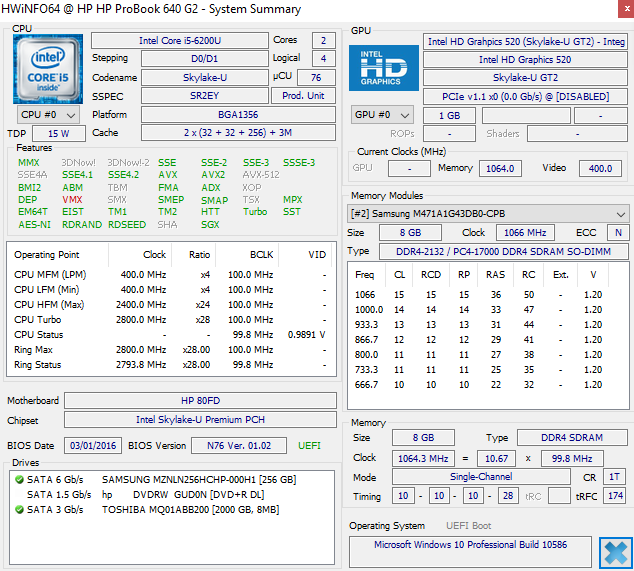Click the Windows 10 Professional Build field
The image size is (634, 571).
tap(470, 552)
